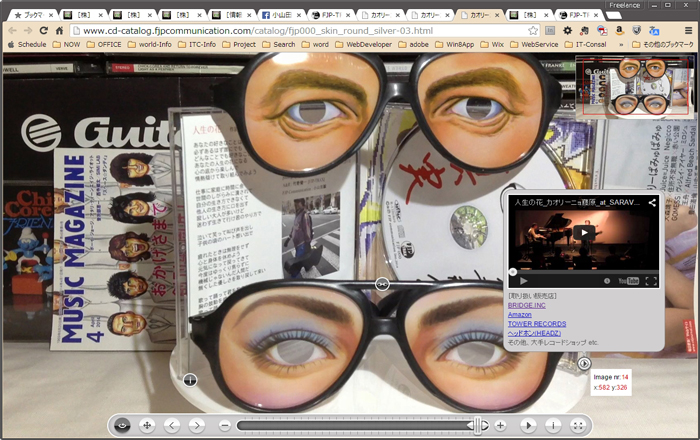Open the WebDeveloper bookmark folder
Viewport: 700px width, 440px height.
[363, 45]
